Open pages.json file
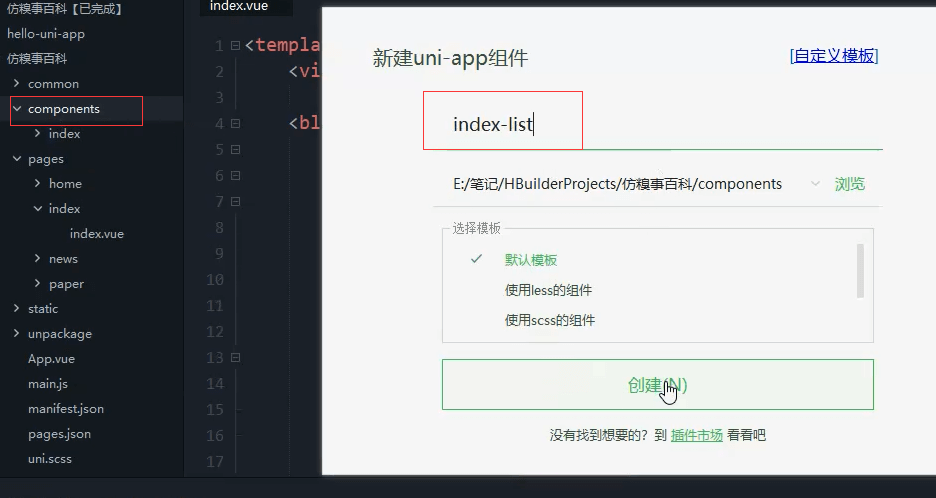Image resolution: width=936 pixels, height=498 pixels. tap(59, 434)
